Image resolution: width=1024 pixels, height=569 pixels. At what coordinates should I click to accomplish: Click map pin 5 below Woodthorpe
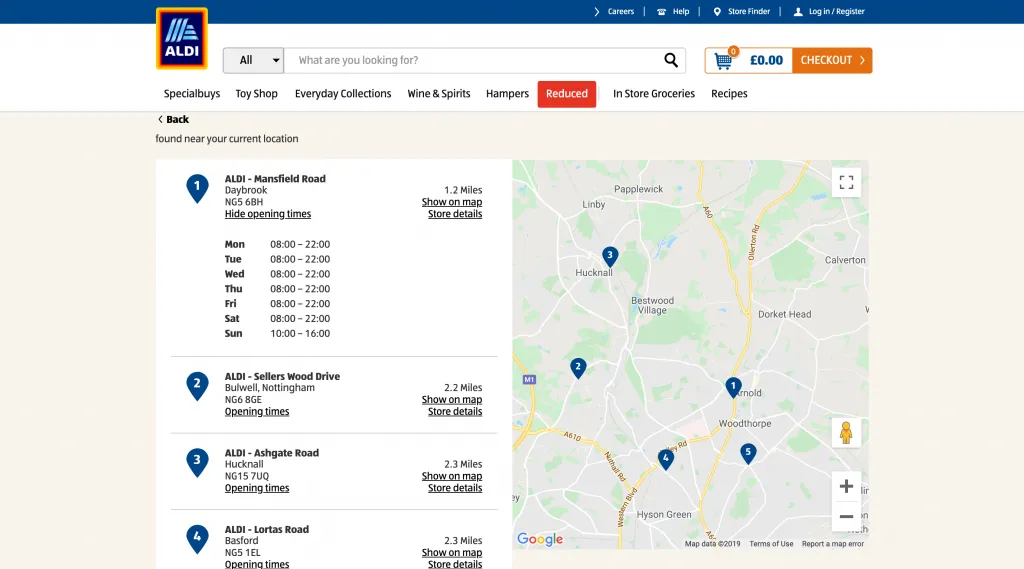pyautogui.click(x=748, y=453)
